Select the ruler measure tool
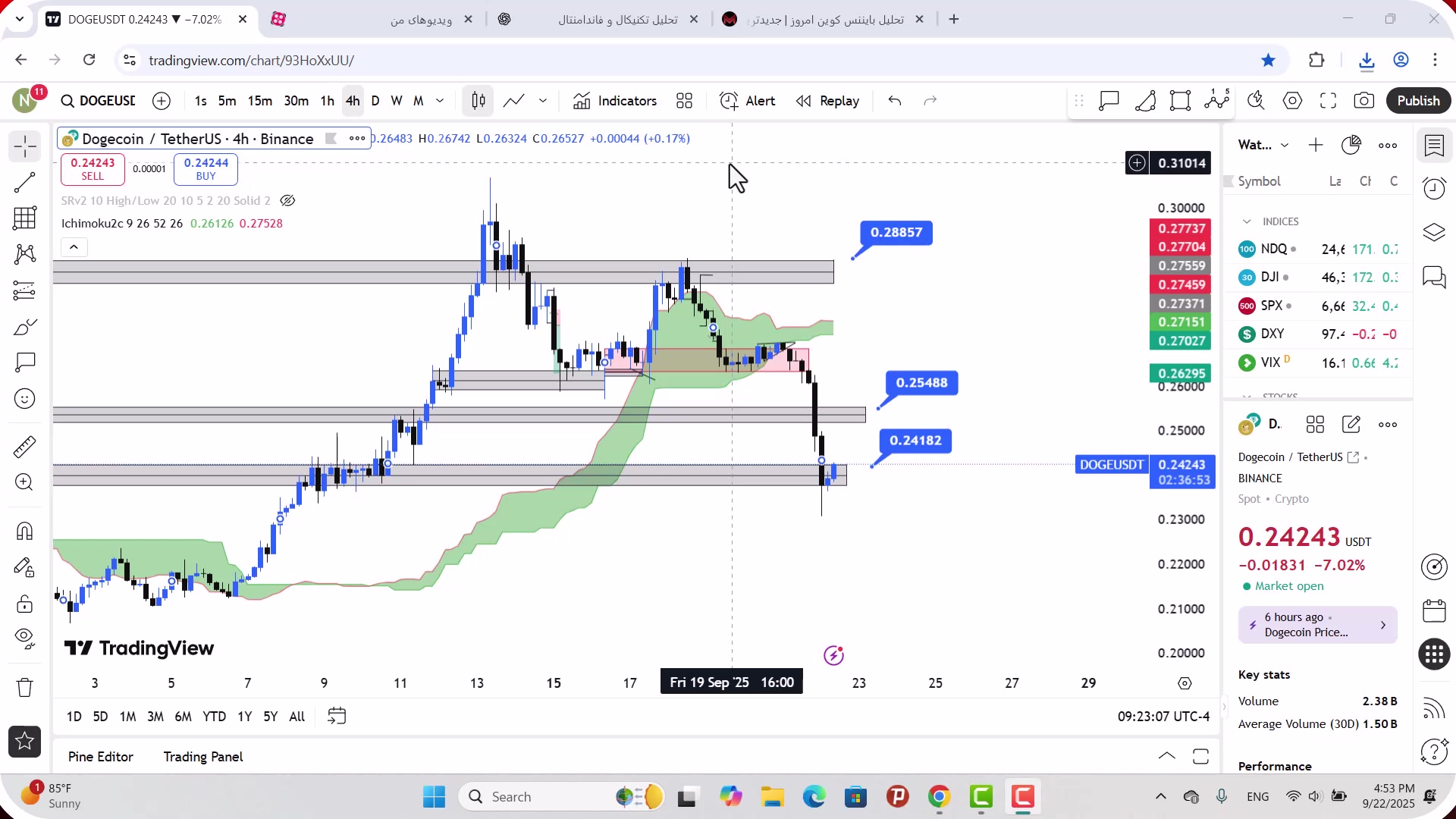Screen dimensions: 1456x819 pos(25,447)
